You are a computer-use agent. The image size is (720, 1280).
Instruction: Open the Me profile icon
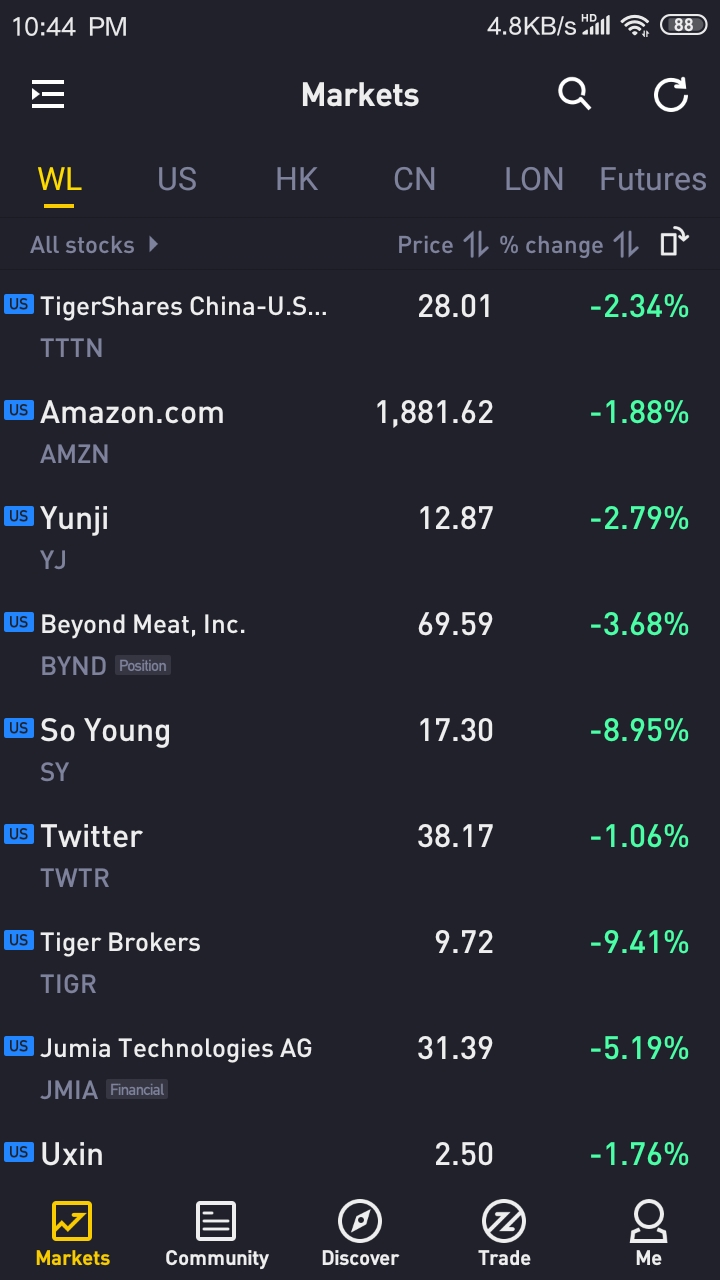648,1222
